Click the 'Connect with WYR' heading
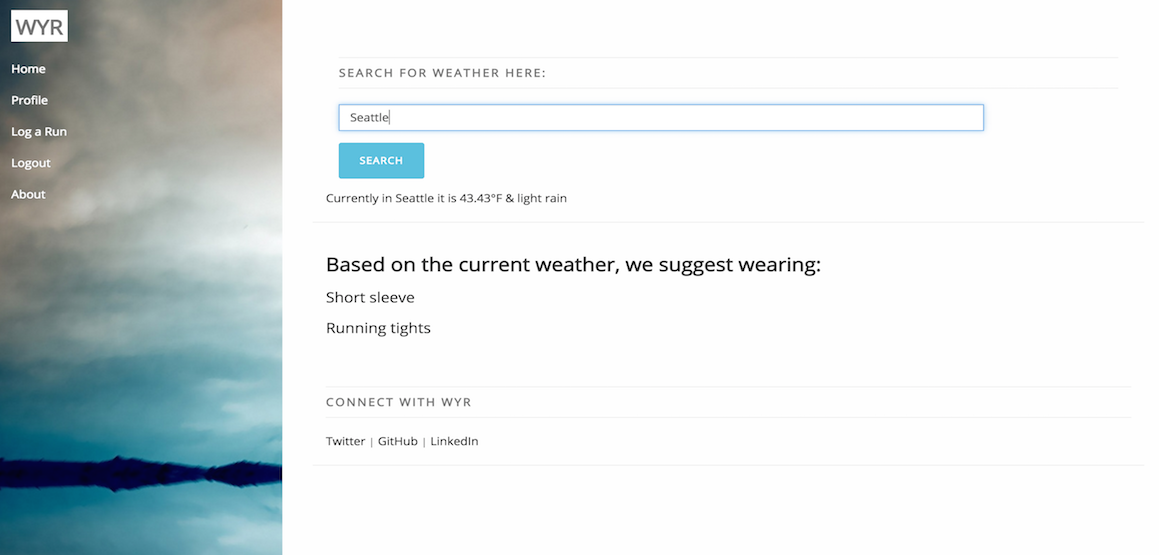 coord(398,402)
